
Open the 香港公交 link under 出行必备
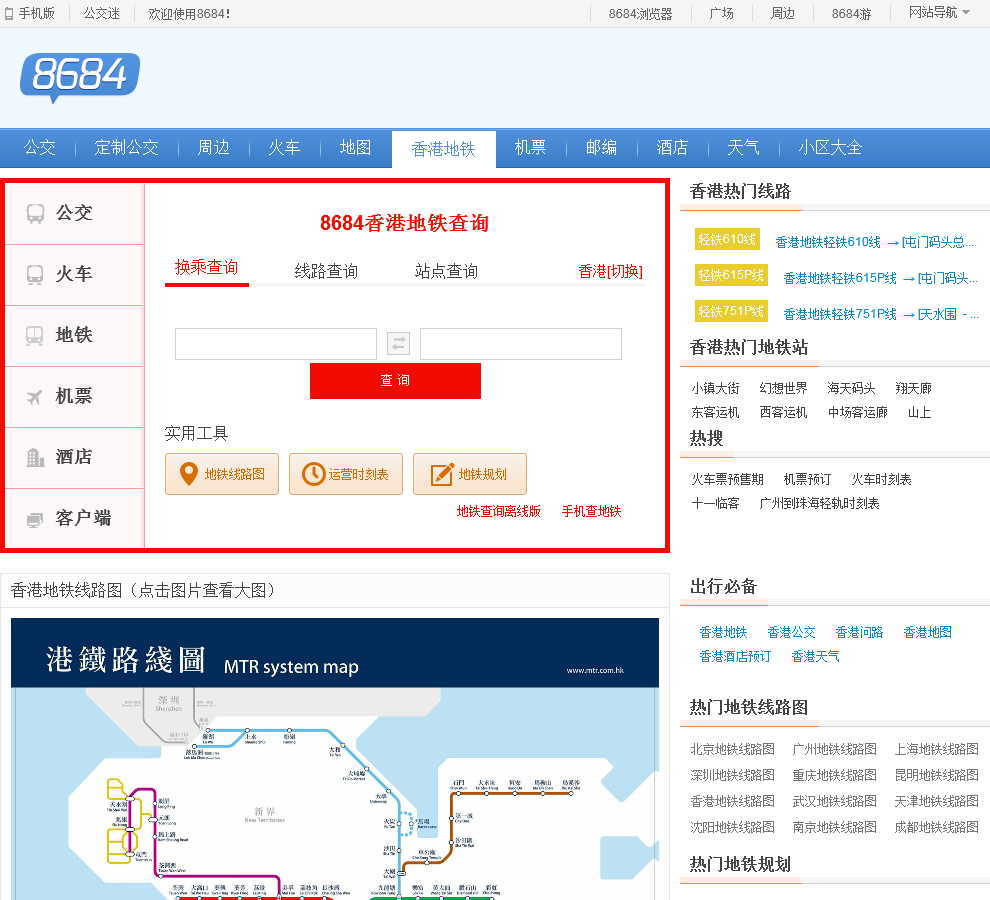pos(791,632)
